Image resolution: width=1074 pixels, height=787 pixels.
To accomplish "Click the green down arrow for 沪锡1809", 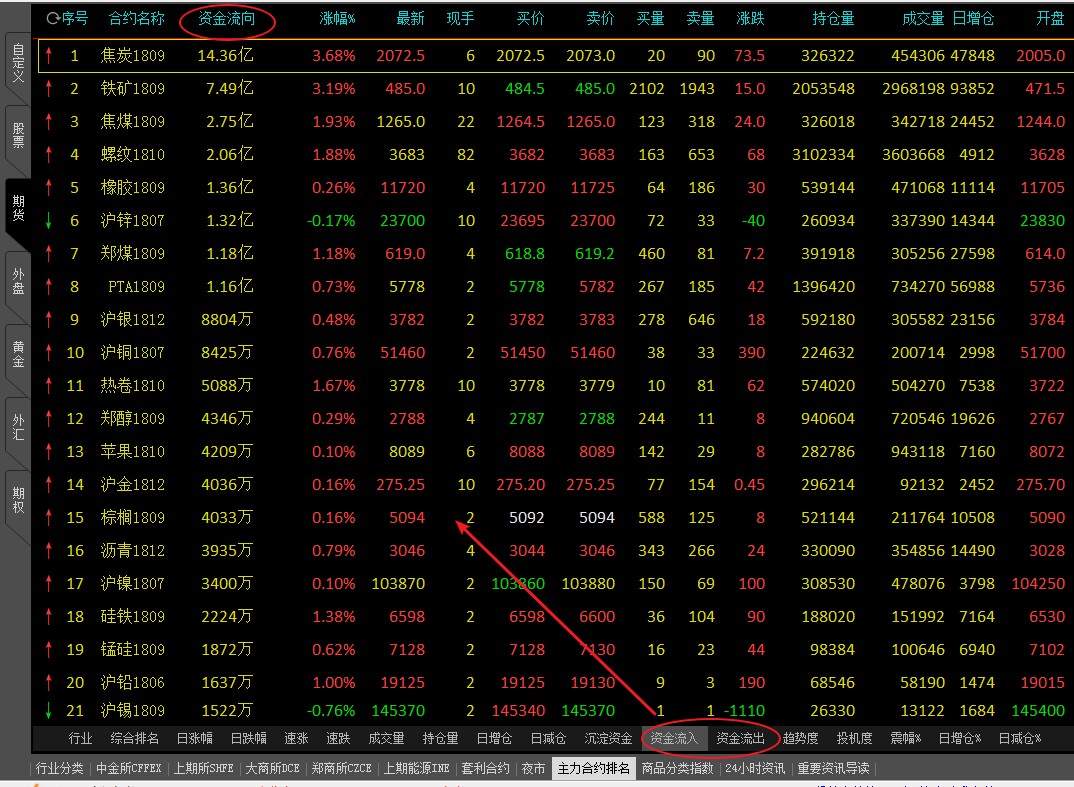I will pos(48,710).
